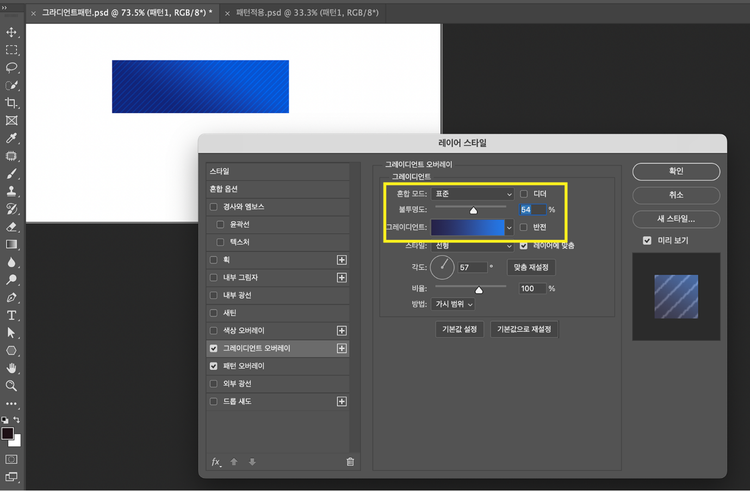Enable 윤곽선 checkbox
Screen dimensions: 750x491
(220, 224)
